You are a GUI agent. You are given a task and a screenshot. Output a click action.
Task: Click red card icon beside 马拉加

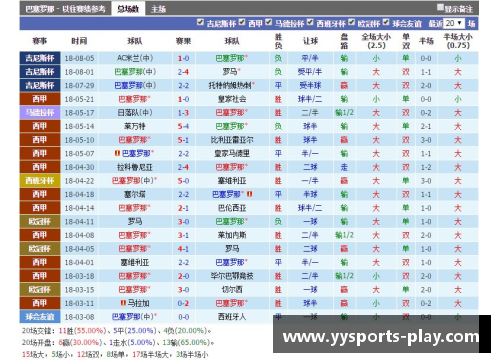click(123, 303)
